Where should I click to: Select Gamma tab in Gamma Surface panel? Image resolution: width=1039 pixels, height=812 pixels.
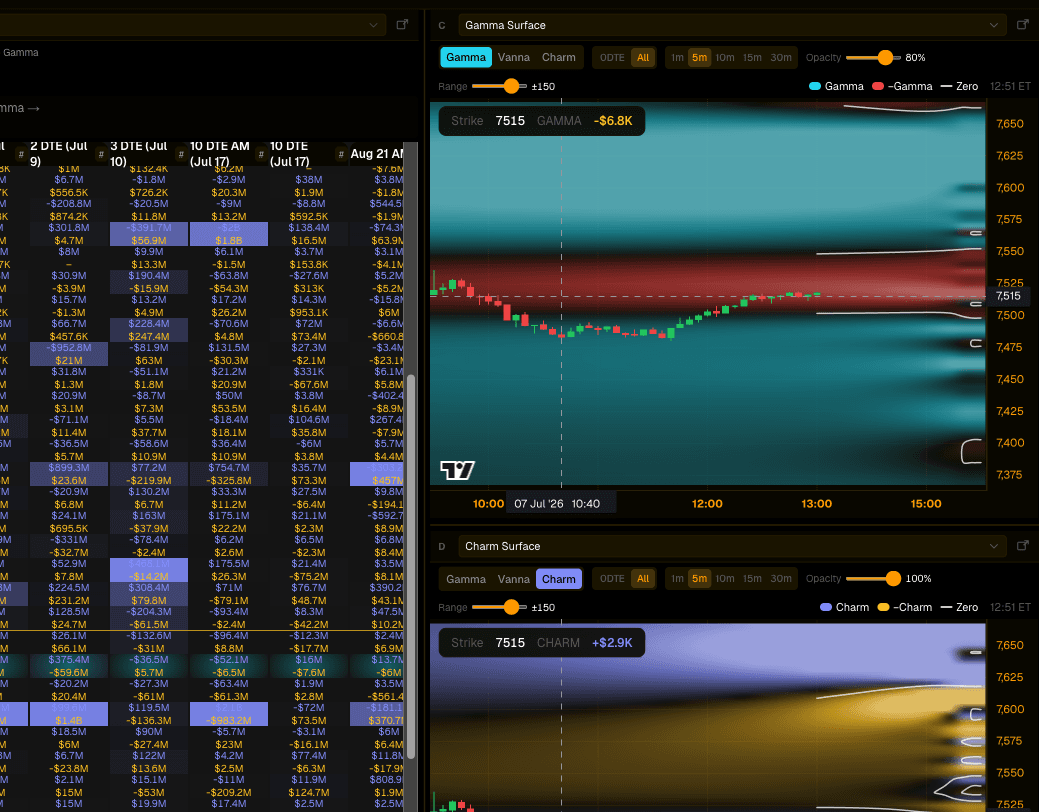pyautogui.click(x=466, y=58)
